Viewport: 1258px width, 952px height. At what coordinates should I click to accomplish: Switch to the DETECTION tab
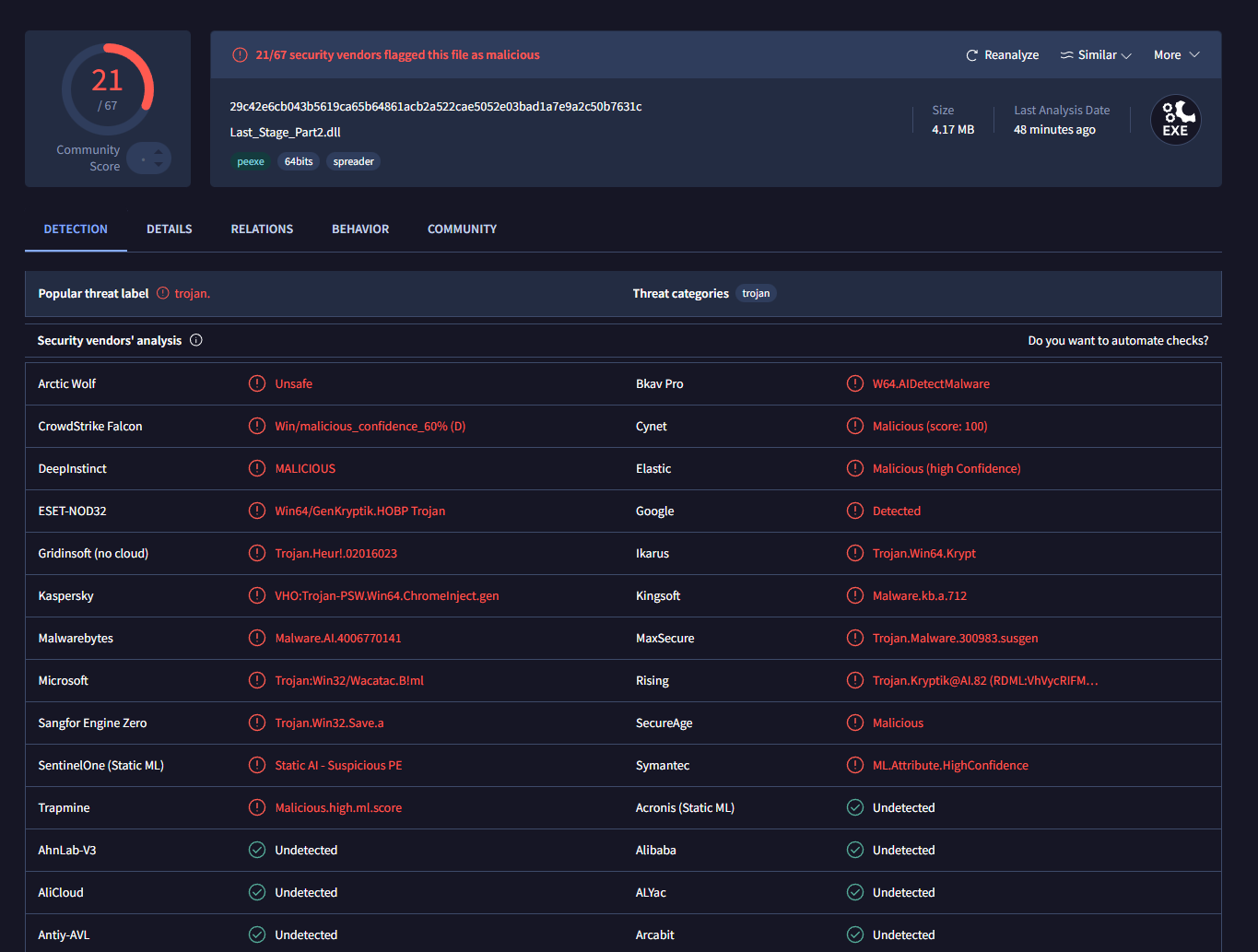[76, 229]
